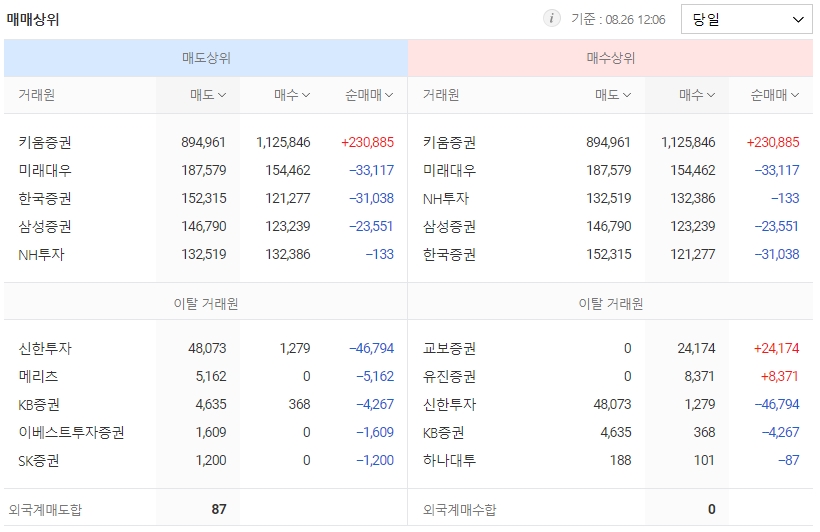
Task: Click the 기준 : 08.26 12:06 timestamp
Action: [x=618, y=19]
